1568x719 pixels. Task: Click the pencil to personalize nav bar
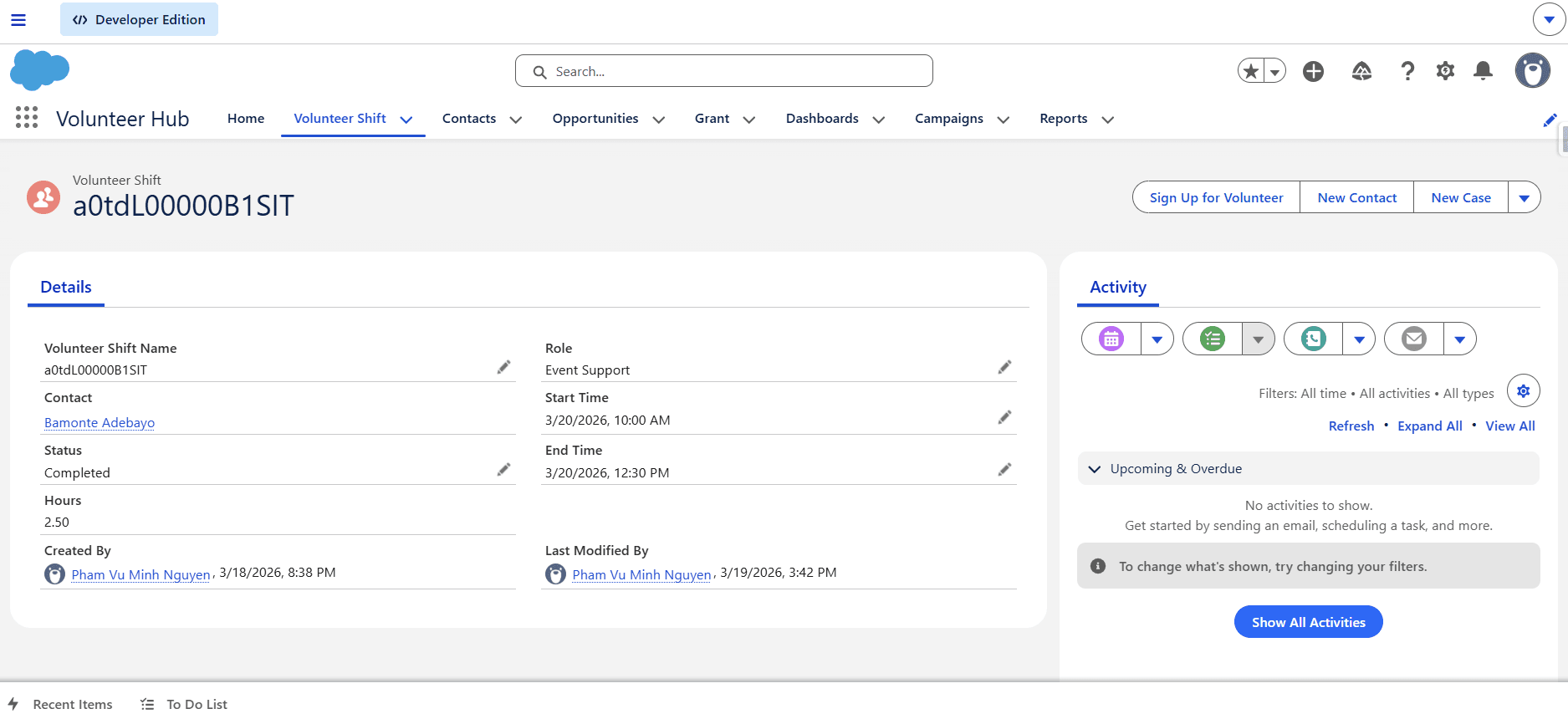pos(1550,120)
